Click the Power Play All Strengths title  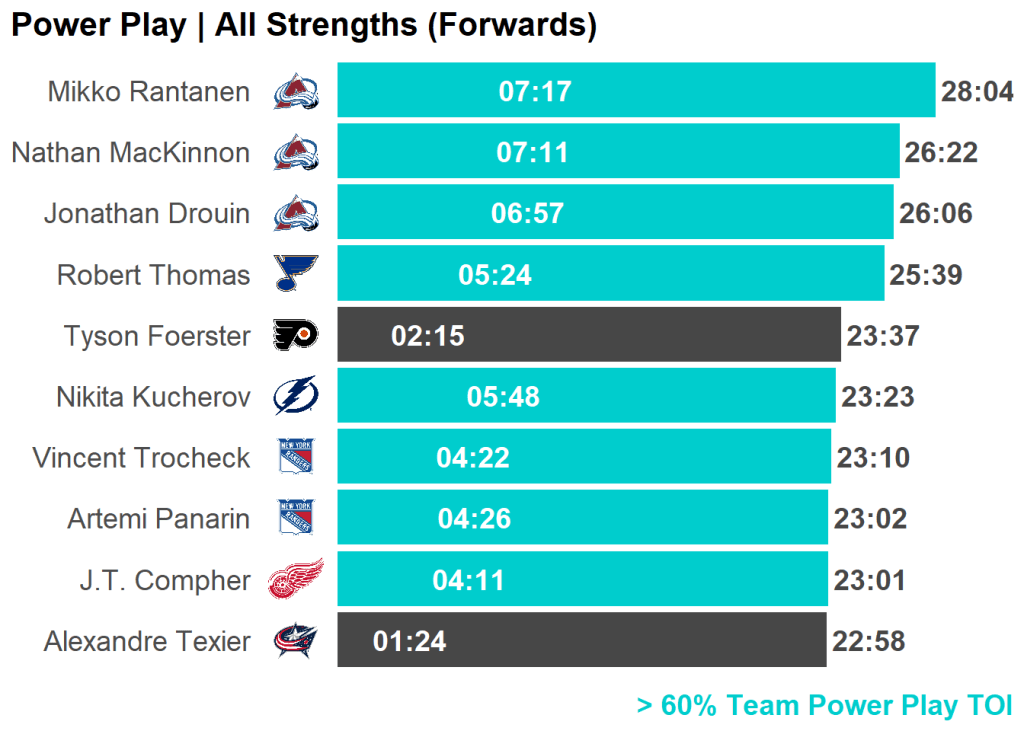pos(304,25)
